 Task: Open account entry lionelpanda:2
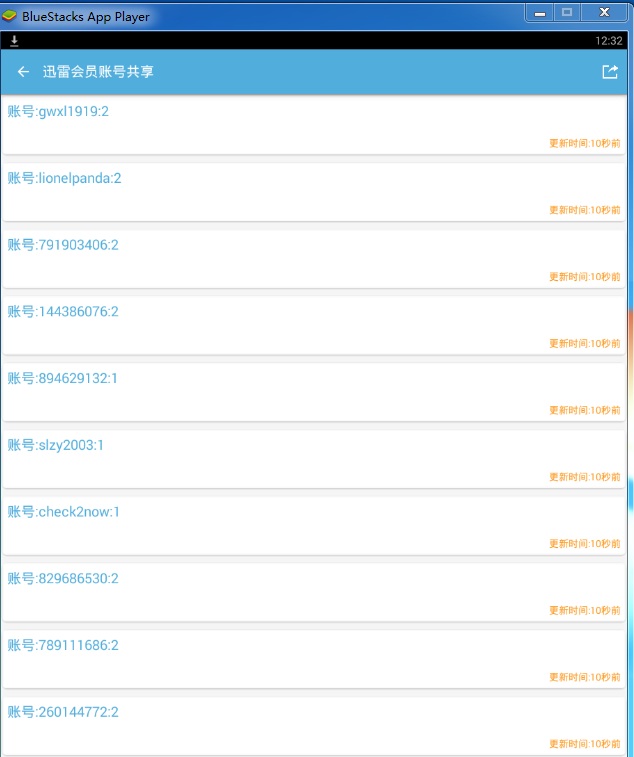[314, 192]
